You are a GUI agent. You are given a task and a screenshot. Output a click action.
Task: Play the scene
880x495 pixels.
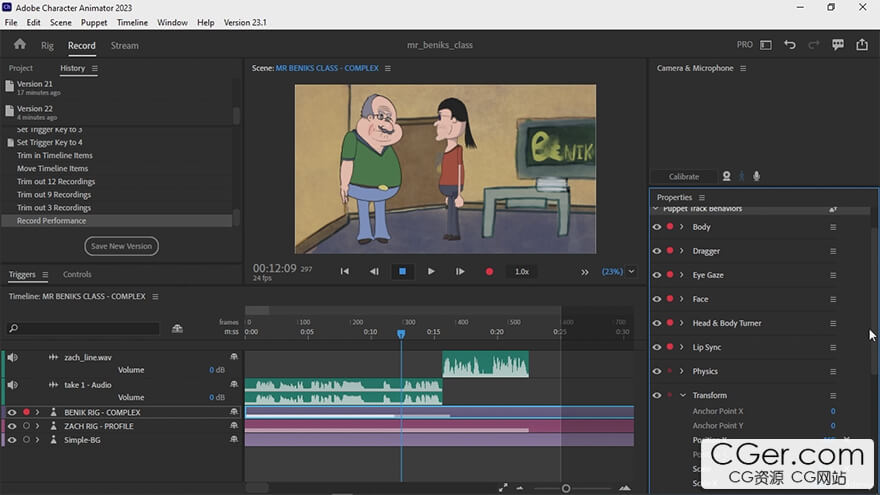point(431,272)
